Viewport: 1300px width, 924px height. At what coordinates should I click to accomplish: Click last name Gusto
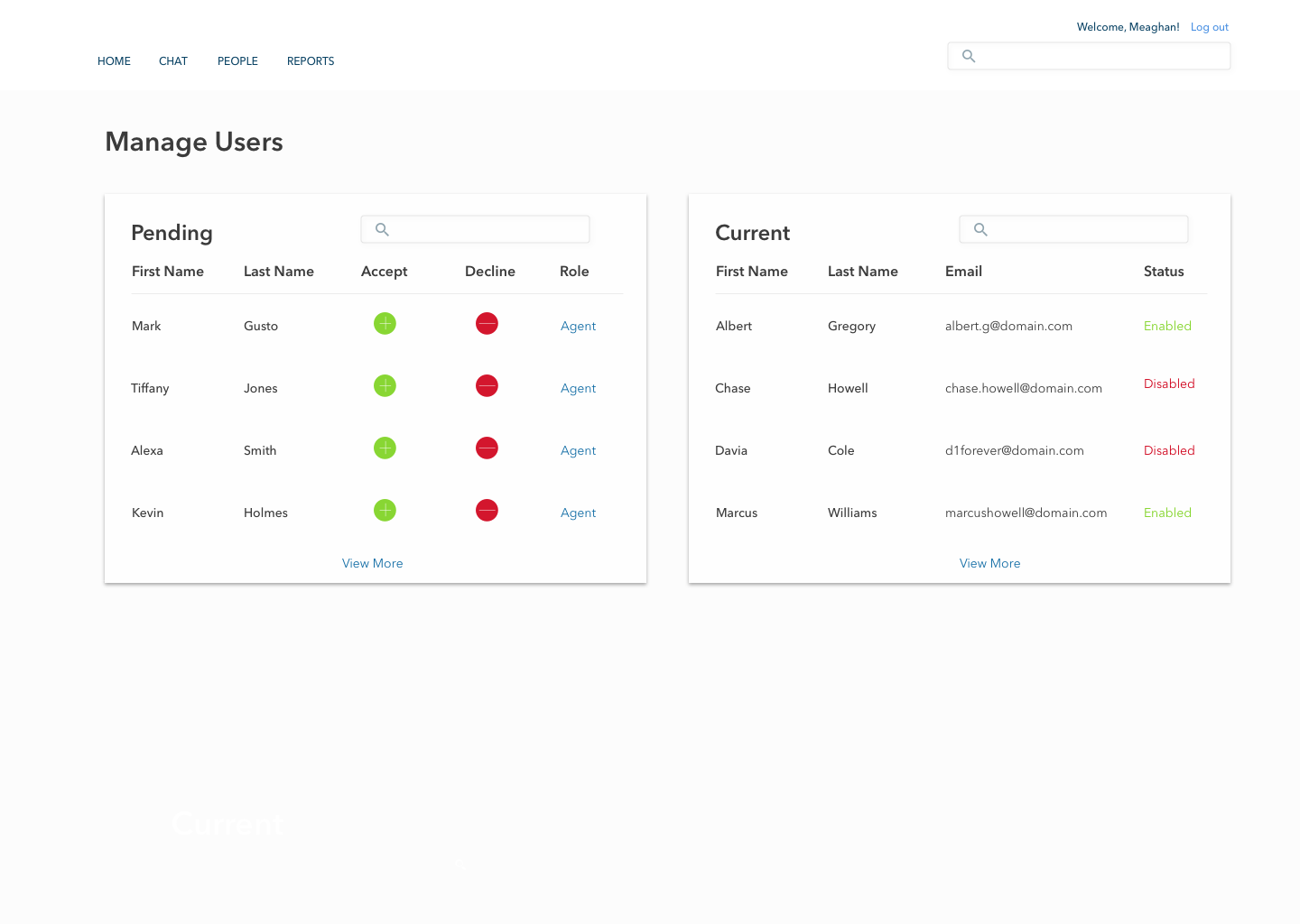pos(261,326)
